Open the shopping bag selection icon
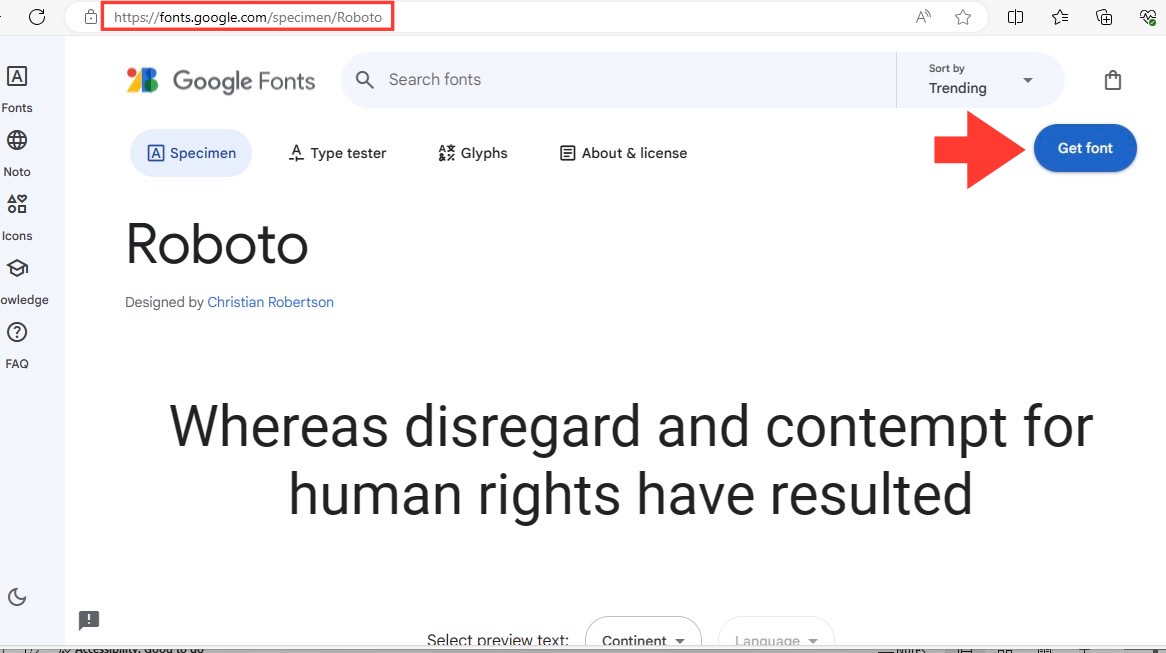Image resolution: width=1166 pixels, height=653 pixels. [1112, 80]
